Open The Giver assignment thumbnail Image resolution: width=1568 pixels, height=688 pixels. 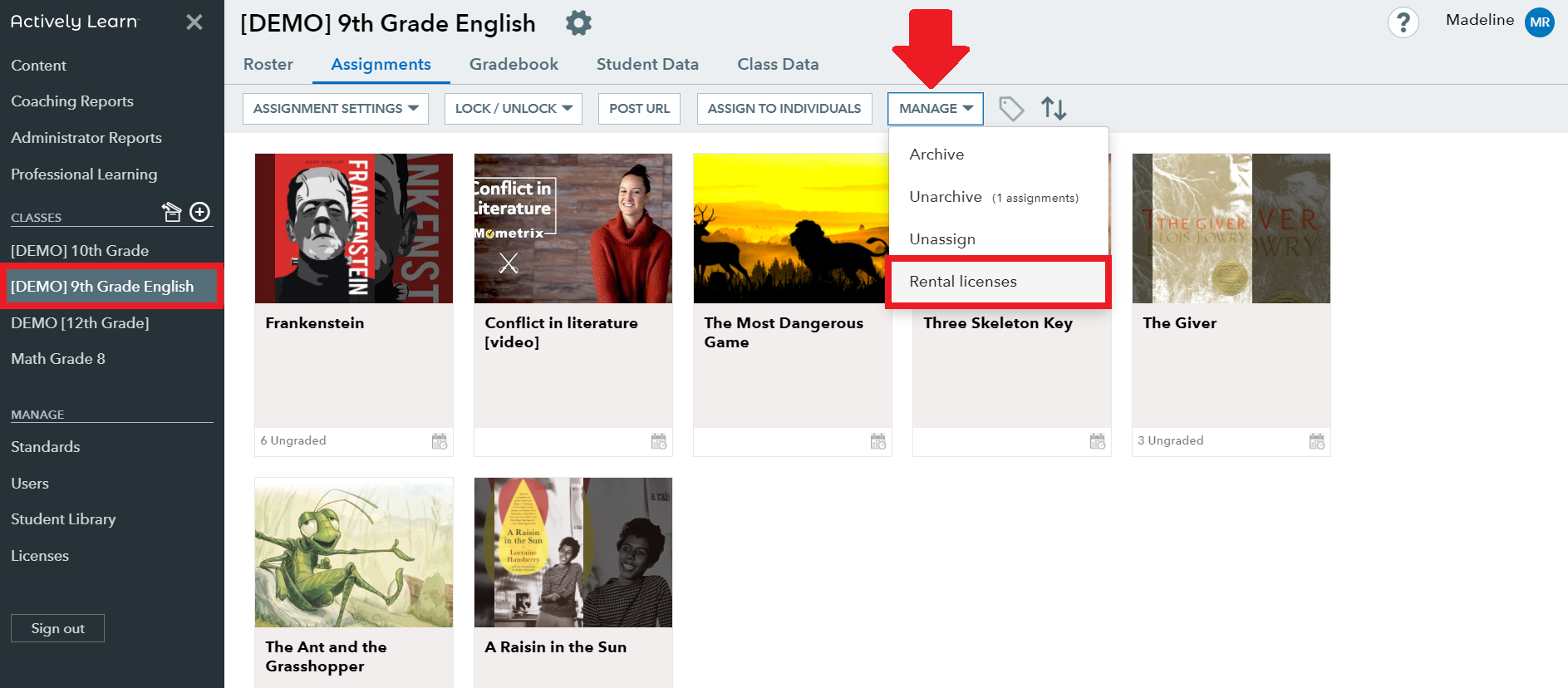pos(1231,229)
